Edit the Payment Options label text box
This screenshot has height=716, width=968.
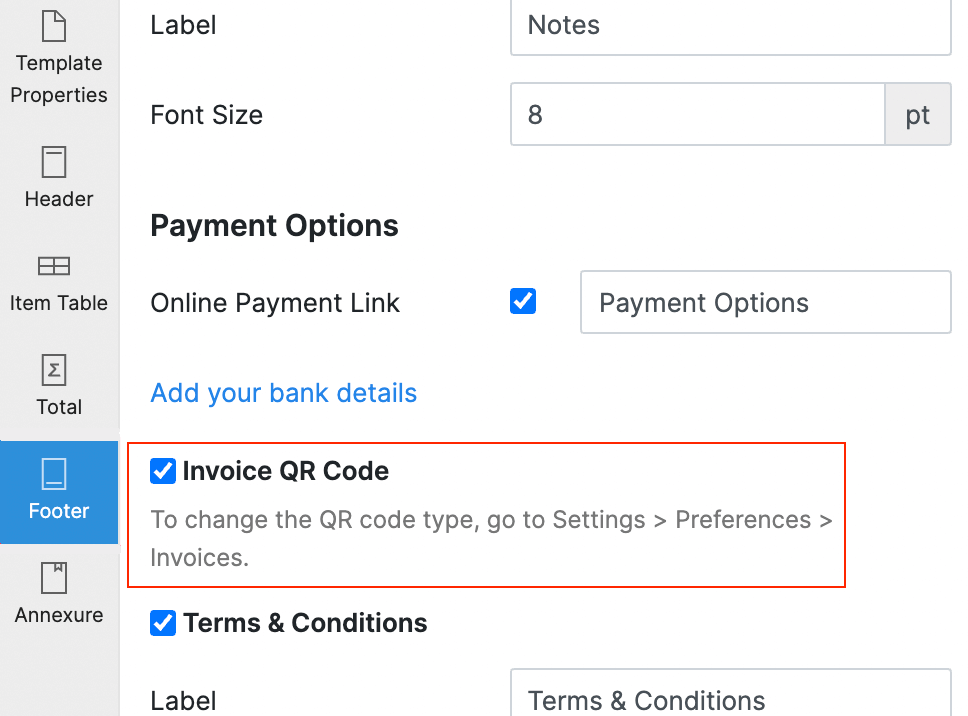(765, 302)
